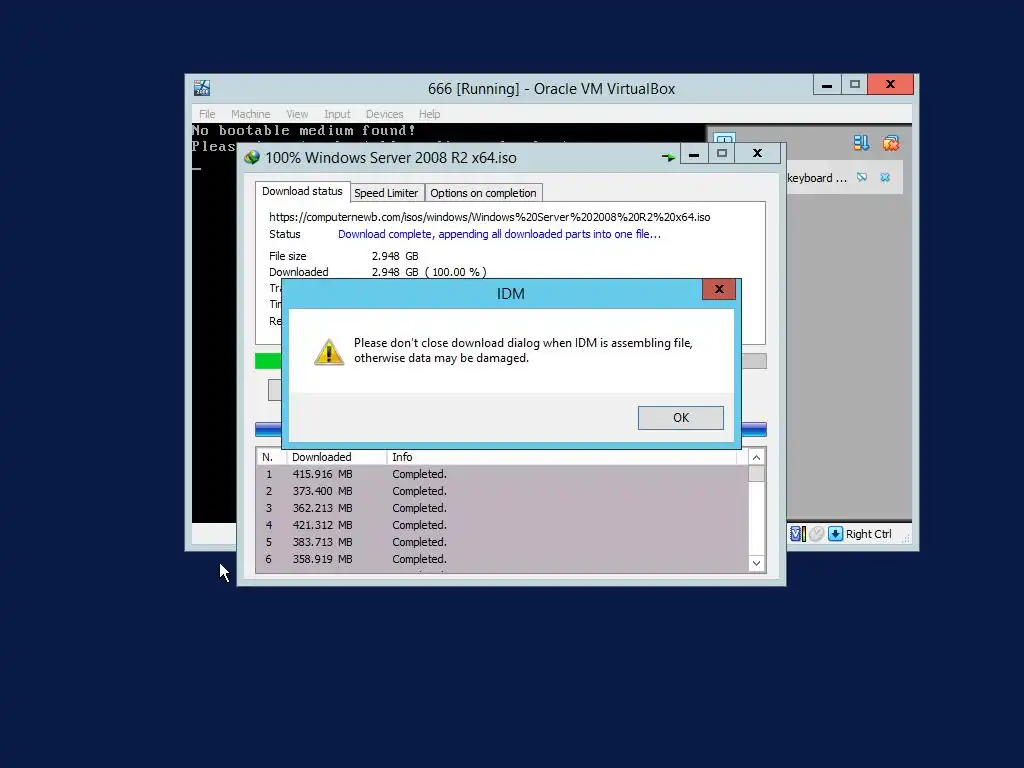Screen dimensions: 1024x768
Task: Click the download URL text
Action: [490, 217]
